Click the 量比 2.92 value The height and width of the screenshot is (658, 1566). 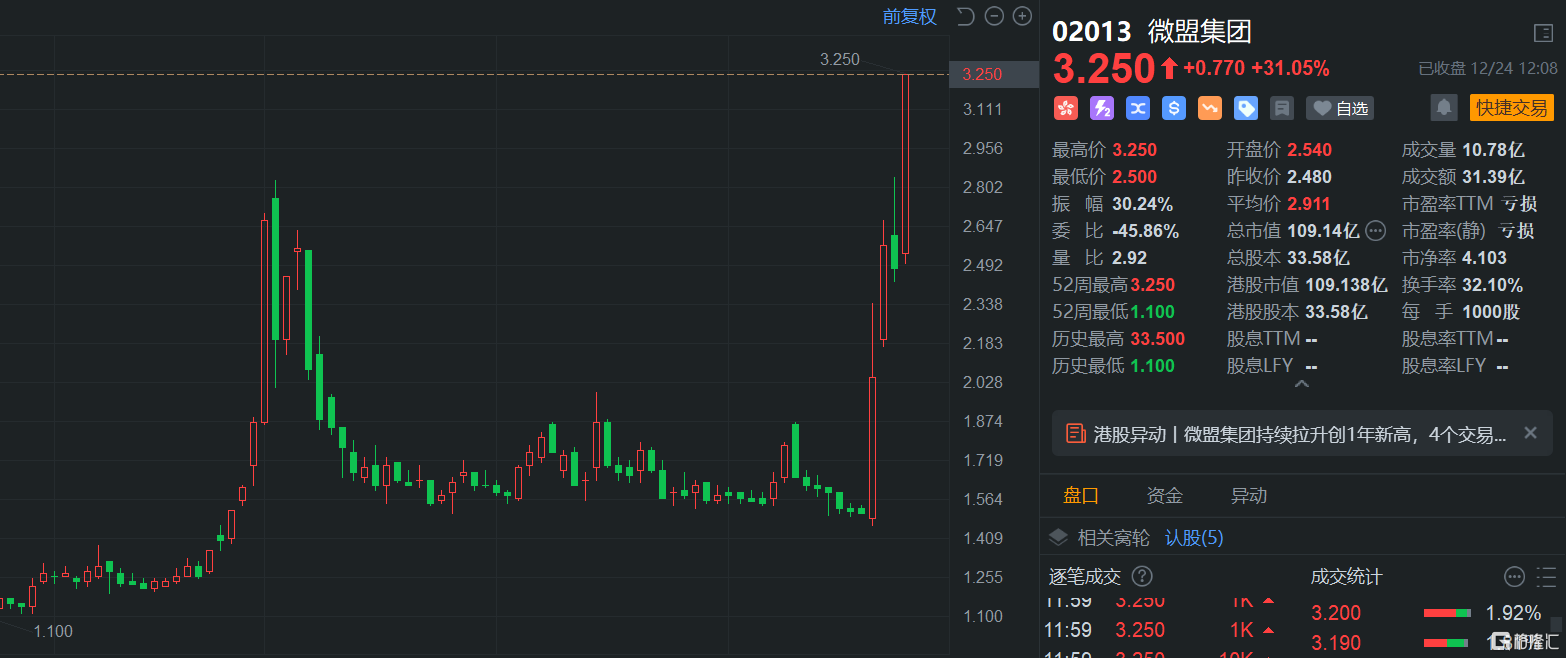(x=1128, y=258)
